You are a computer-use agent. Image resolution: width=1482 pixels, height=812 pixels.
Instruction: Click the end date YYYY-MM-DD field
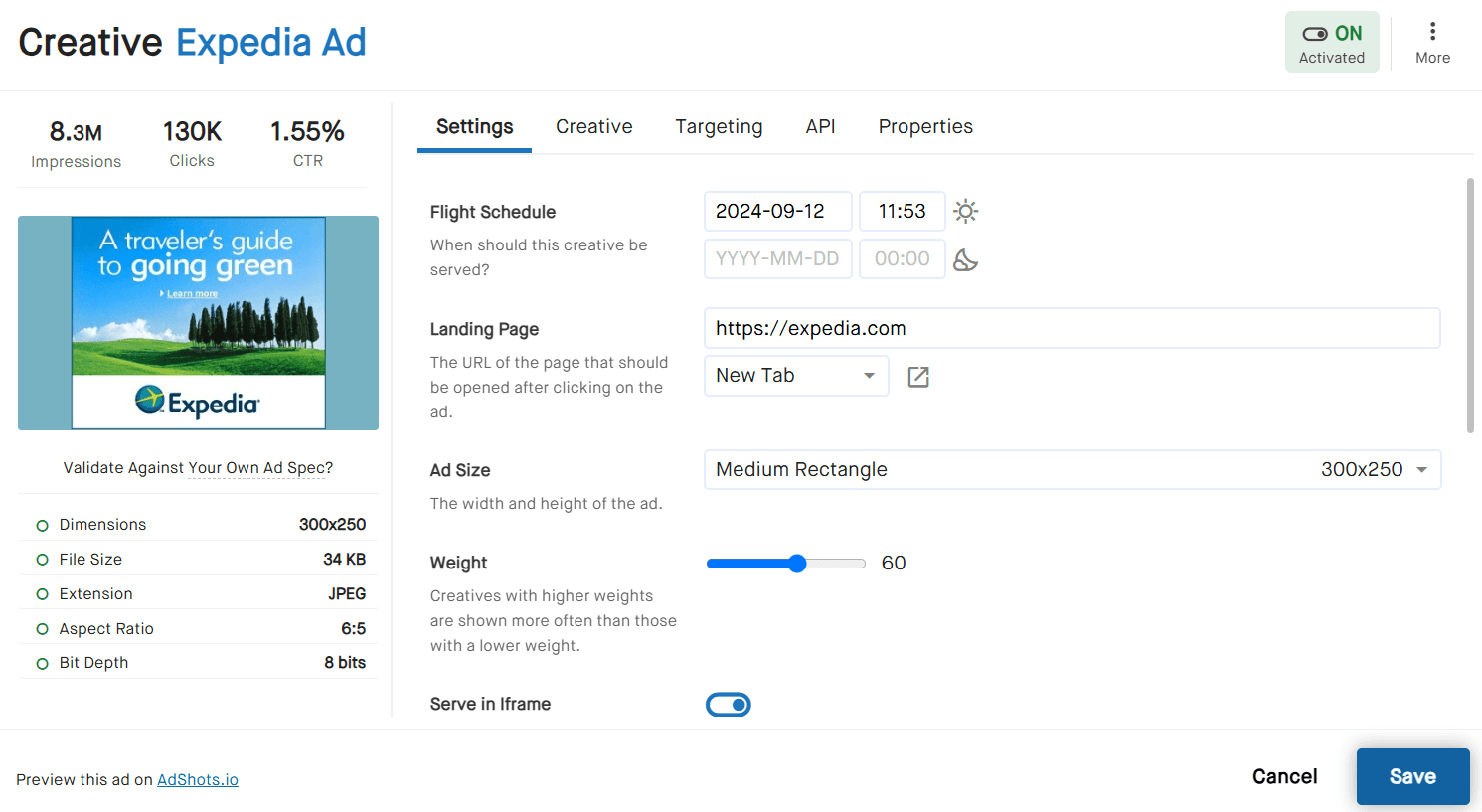point(778,259)
